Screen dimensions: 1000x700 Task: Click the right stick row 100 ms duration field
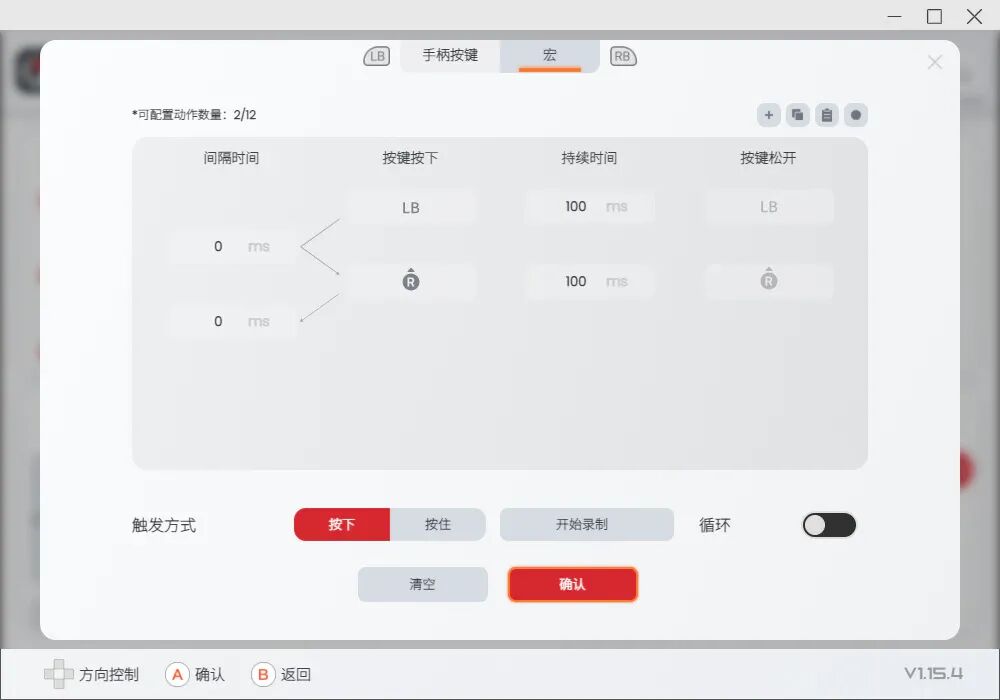tap(589, 281)
